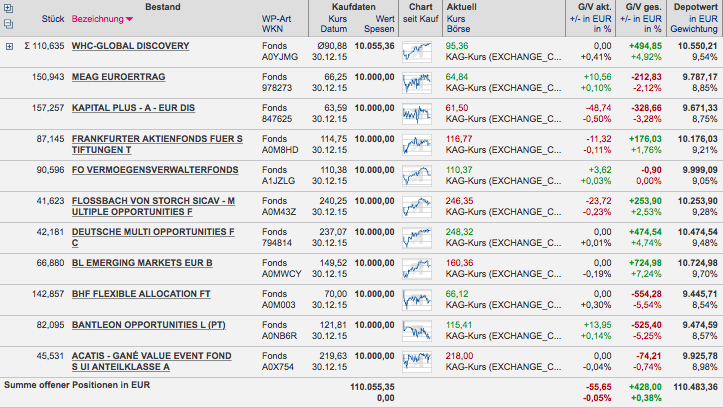Sort by Kaufdaten Datum header
The height and width of the screenshot is (408, 723).
click(333, 29)
